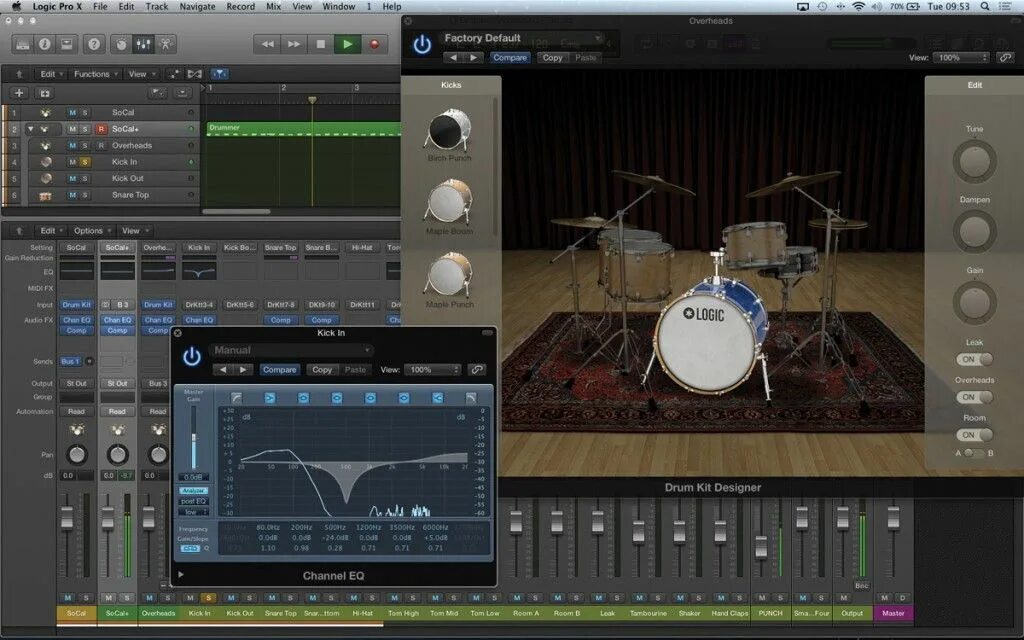Open the Track menu
Viewport: 1024px width, 640px height.
[x=157, y=7]
